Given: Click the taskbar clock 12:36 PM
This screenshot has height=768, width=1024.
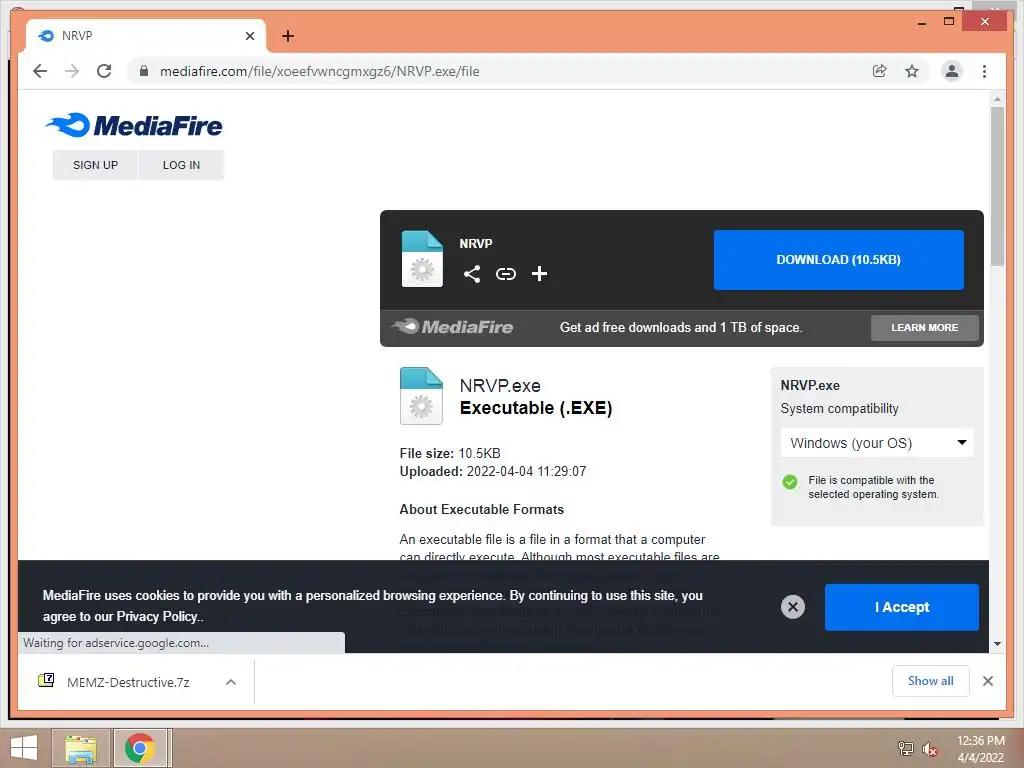Looking at the screenshot, I should pos(981,741).
